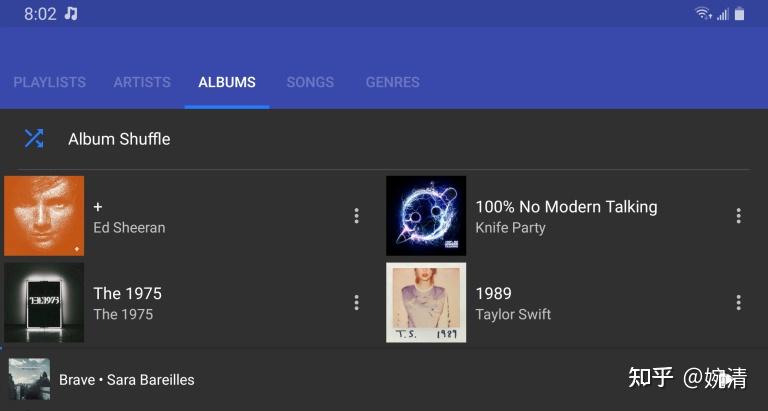The width and height of the screenshot is (768, 411).
Task: Open the Brave • Sara Bareilles now-playing bar
Action: click(x=384, y=380)
